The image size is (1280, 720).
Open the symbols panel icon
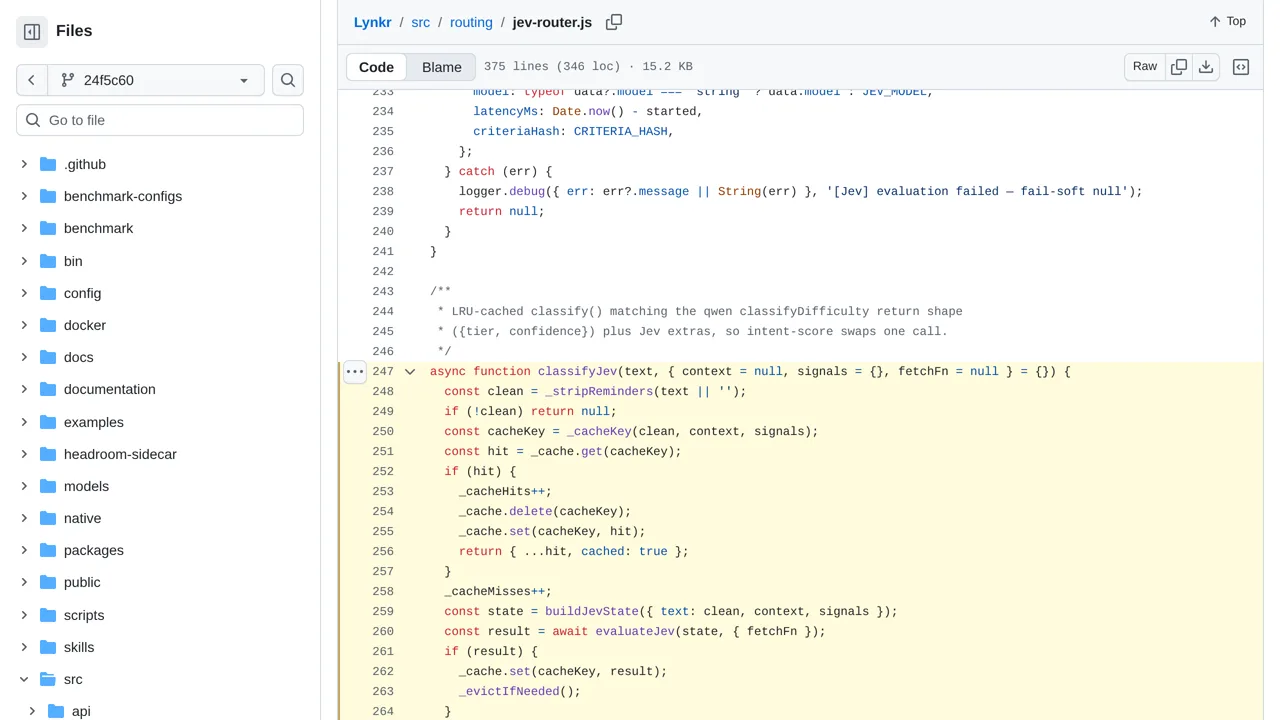click(1241, 67)
